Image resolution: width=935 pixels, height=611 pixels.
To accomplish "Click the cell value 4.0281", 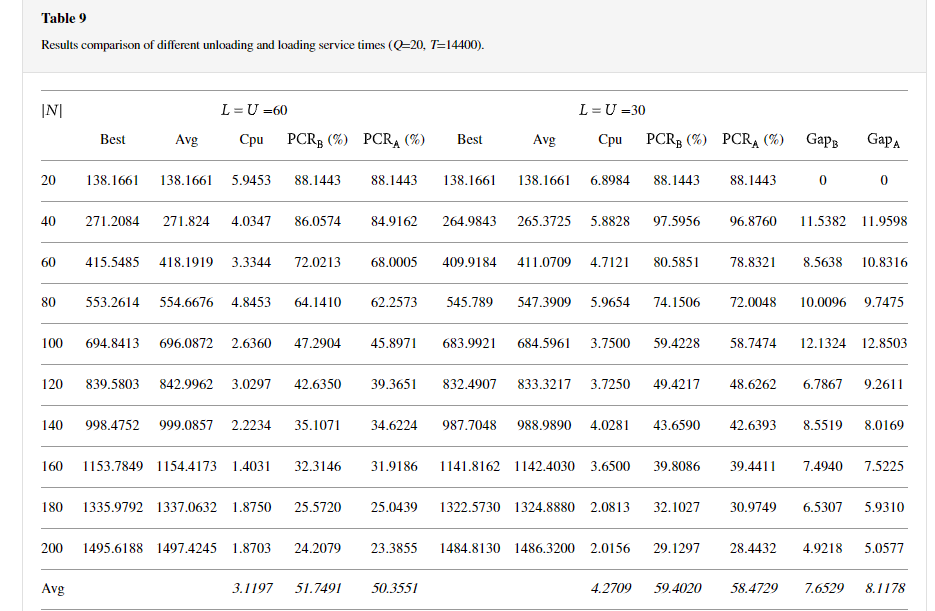I will 610,425.
